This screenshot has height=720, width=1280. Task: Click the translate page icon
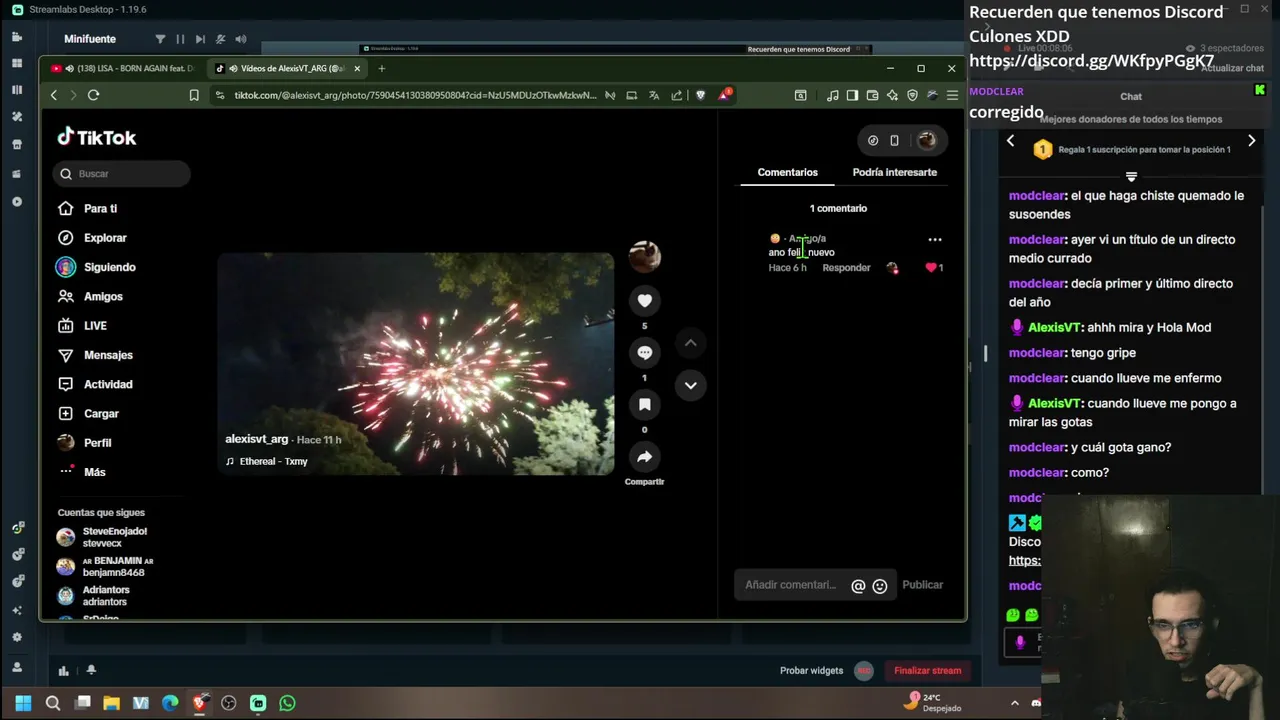(x=654, y=95)
